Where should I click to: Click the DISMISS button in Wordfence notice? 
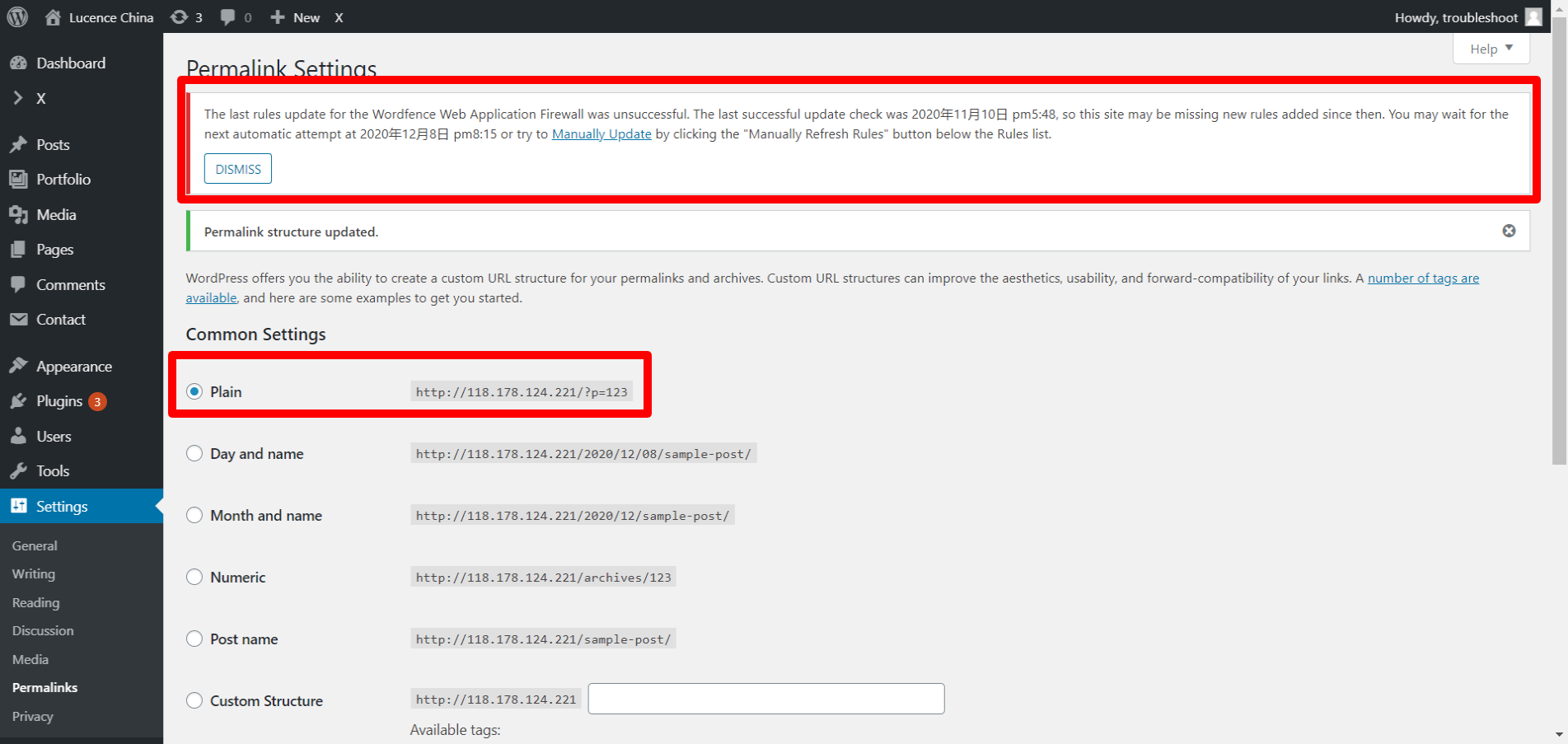click(x=238, y=169)
